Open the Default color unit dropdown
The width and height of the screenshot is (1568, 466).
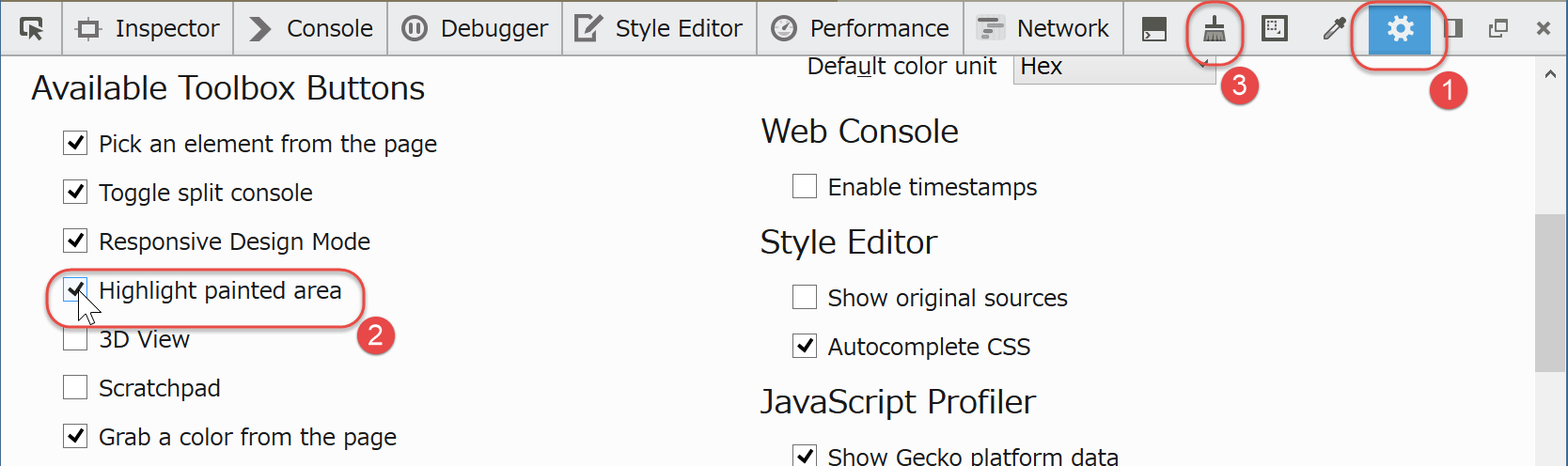click(1114, 67)
